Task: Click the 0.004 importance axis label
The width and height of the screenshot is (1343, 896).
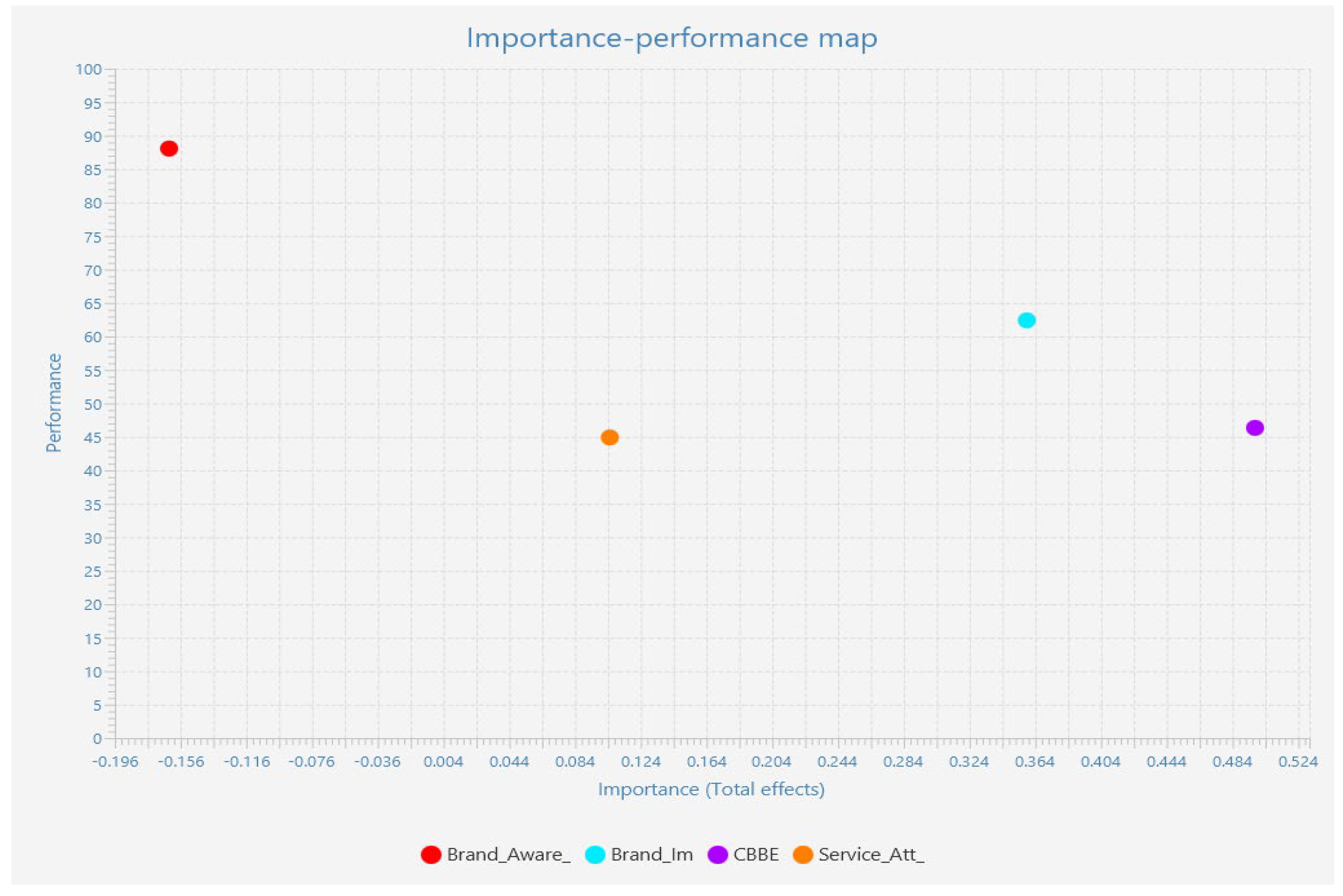Action: (x=443, y=762)
